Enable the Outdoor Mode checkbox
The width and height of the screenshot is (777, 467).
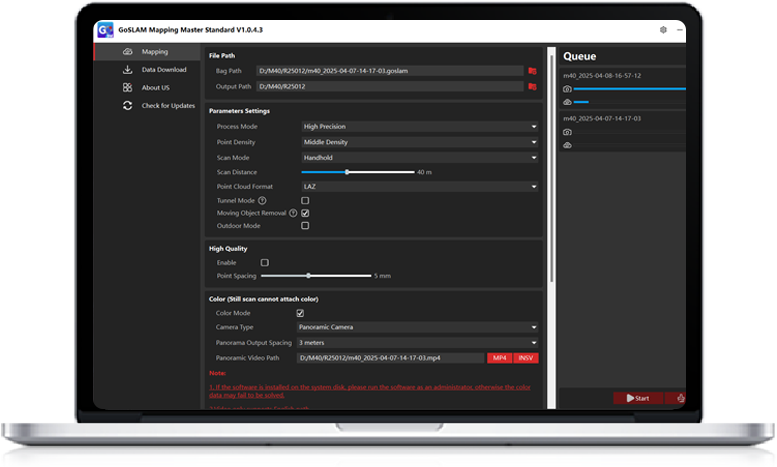pyautogui.click(x=305, y=226)
